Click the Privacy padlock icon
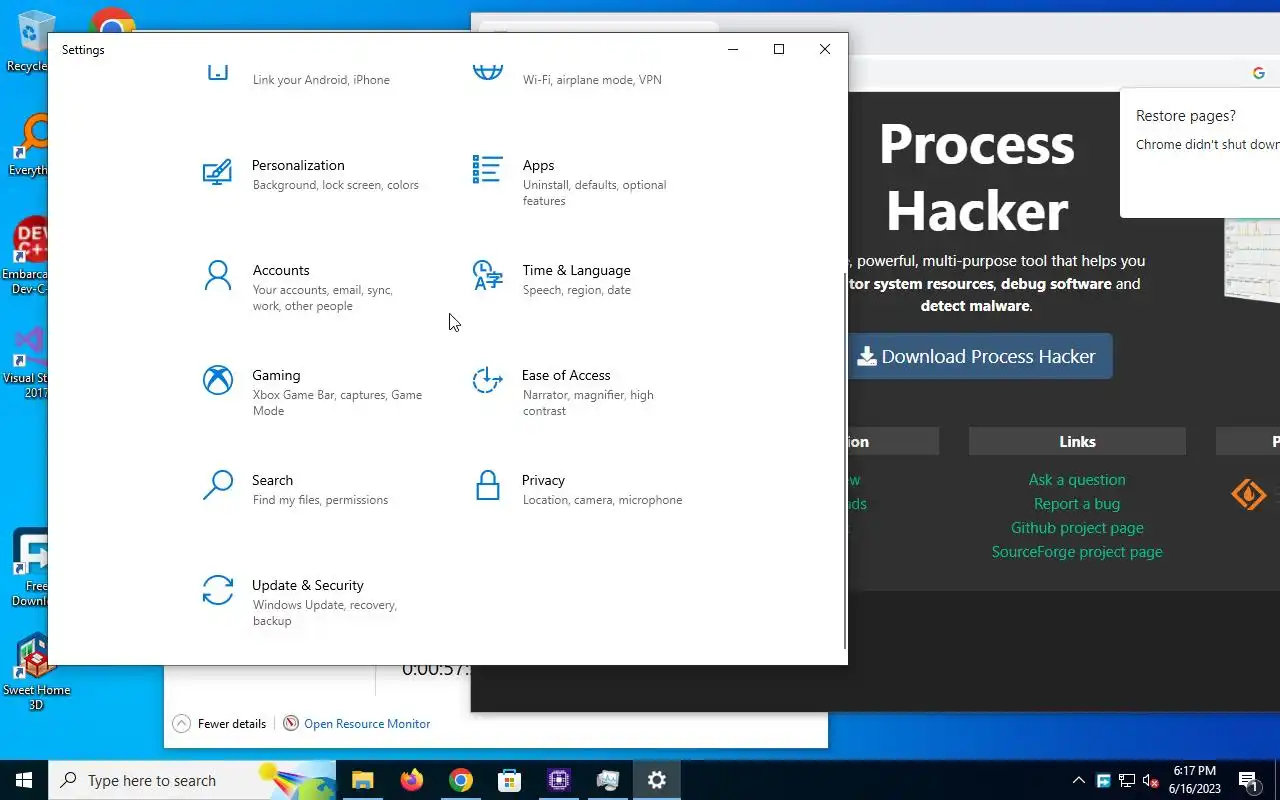1280x800 pixels. [487, 485]
